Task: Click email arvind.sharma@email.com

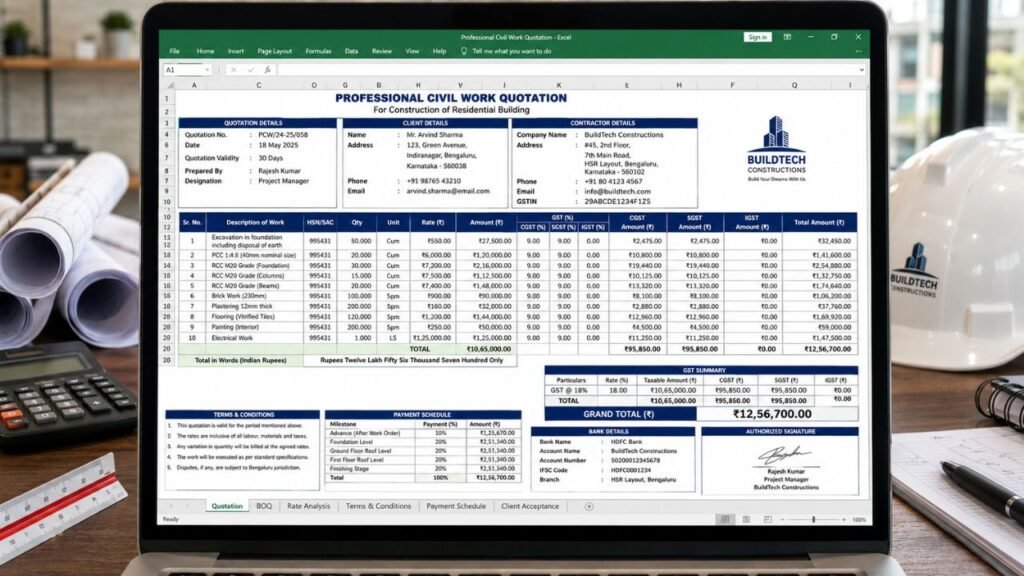Action: point(448,191)
